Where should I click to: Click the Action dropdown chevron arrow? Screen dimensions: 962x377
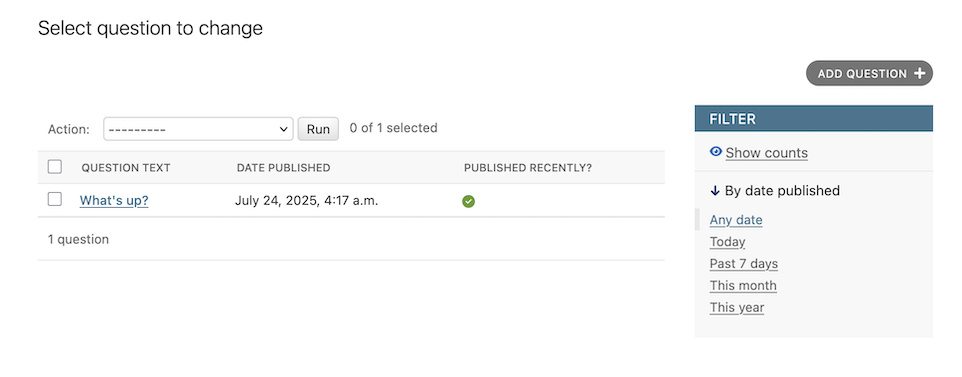pos(283,130)
